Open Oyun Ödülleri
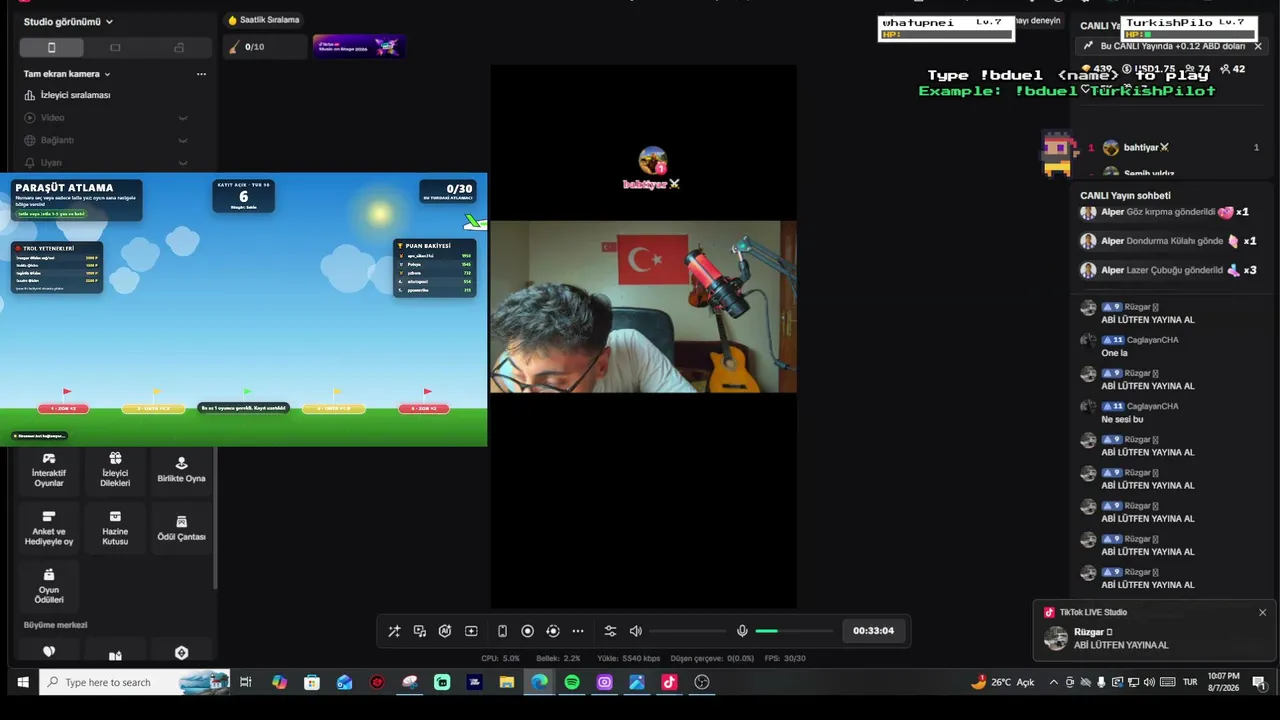Screen dimensions: 1280x720 (x=49, y=587)
